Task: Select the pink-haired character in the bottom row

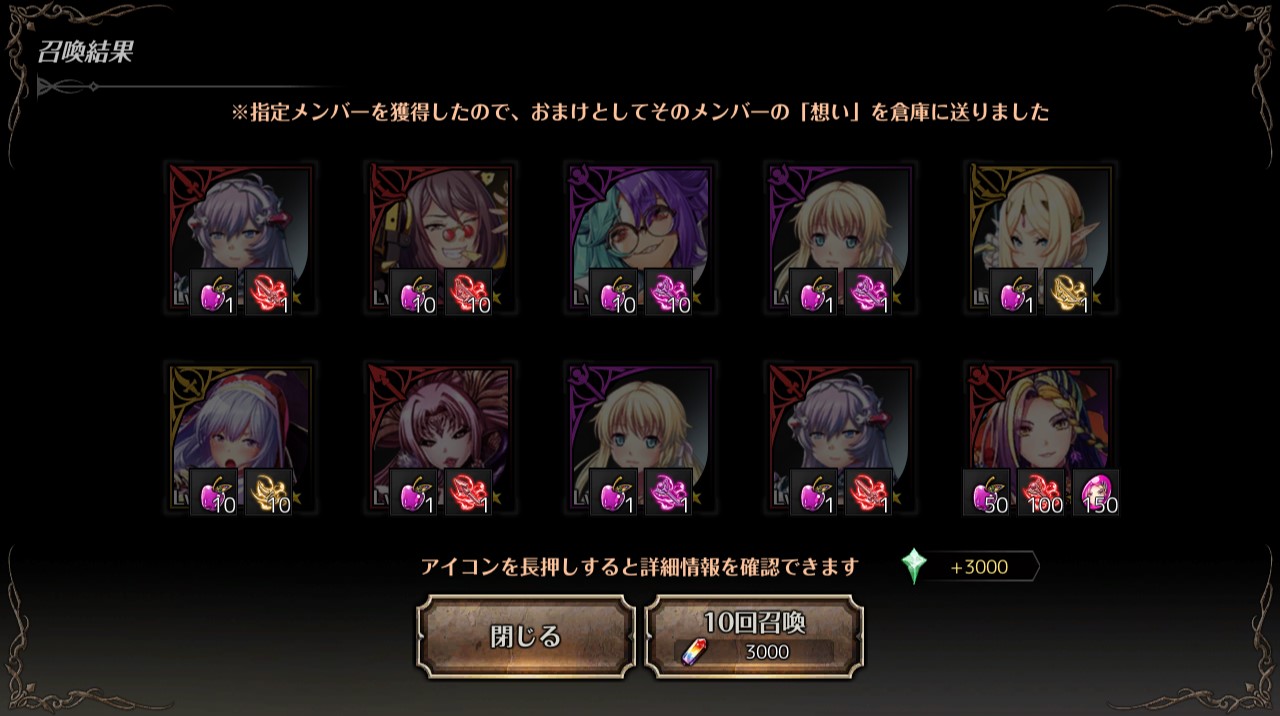Action: point(440,440)
